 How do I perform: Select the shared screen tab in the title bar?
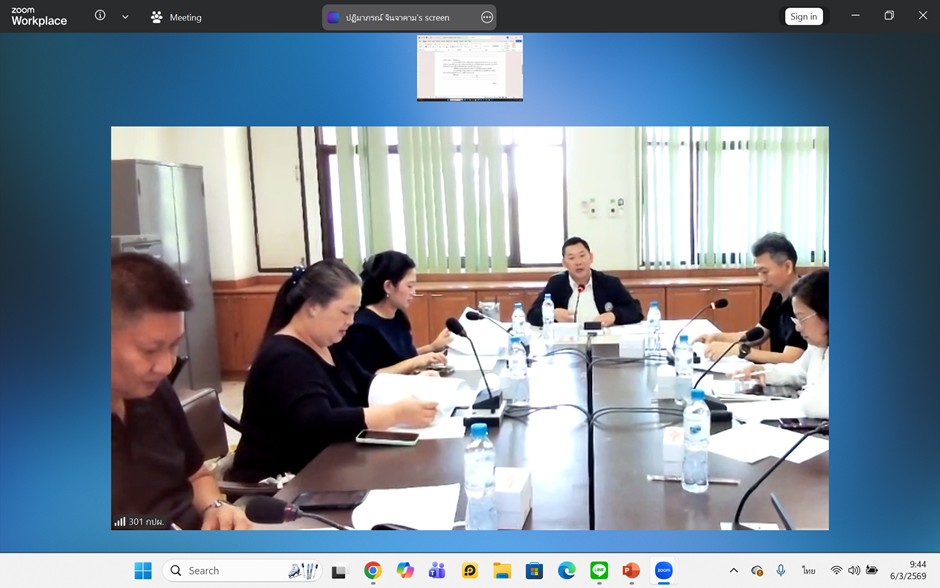coord(397,17)
